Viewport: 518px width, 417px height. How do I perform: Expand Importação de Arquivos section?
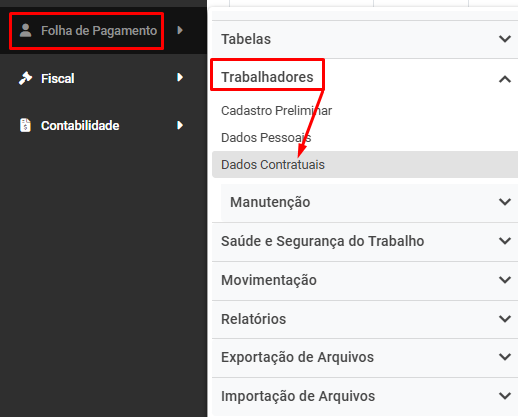(x=365, y=396)
